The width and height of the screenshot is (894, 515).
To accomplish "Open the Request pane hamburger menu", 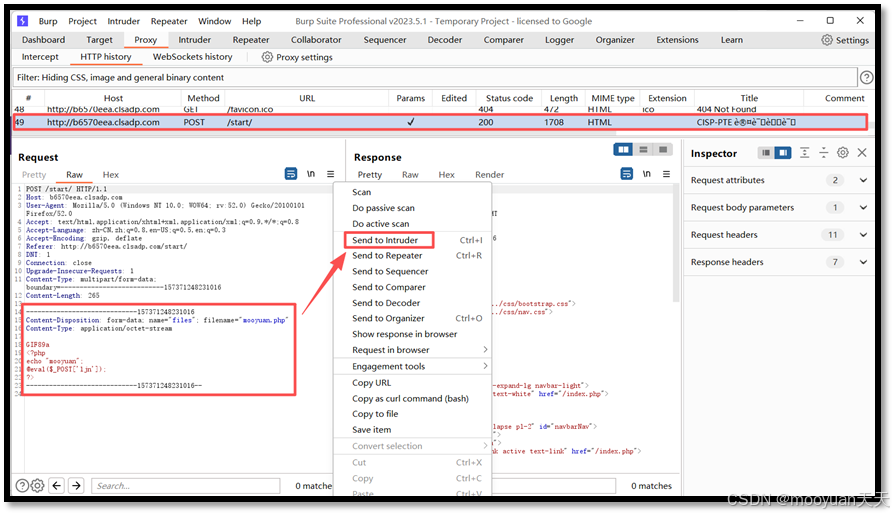I will point(331,174).
